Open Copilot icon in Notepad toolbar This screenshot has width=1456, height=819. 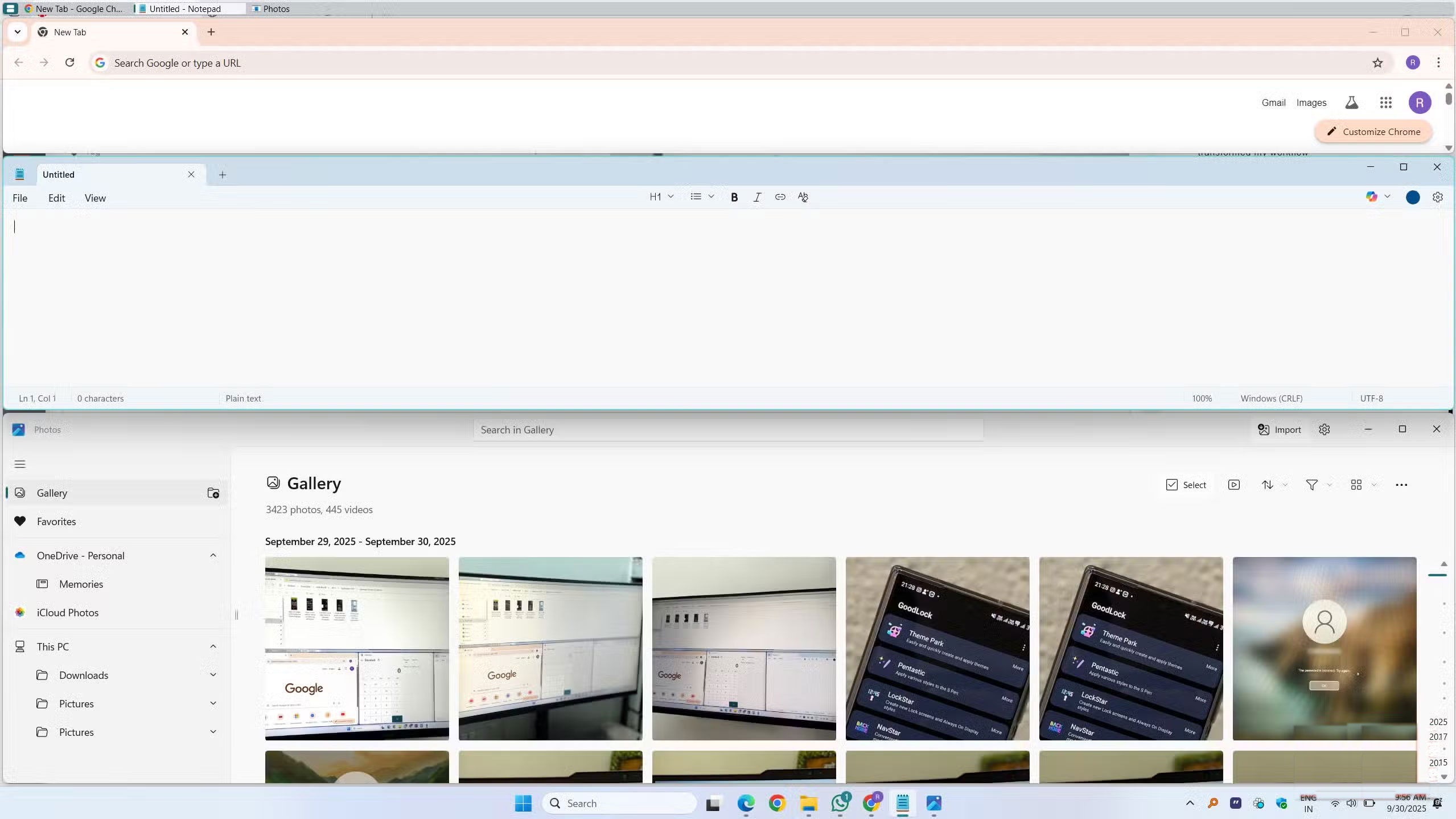(x=1373, y=196)
